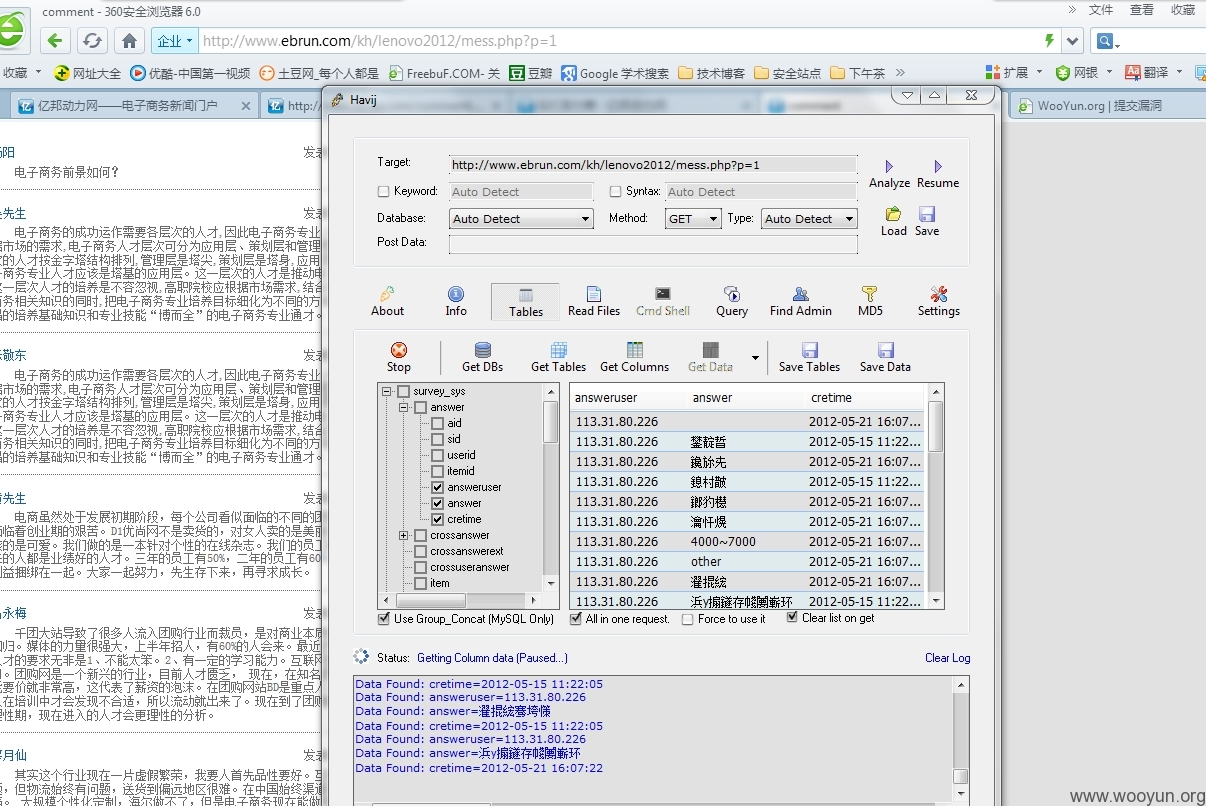Check the userid column checkbox
1206x806 pixels.
click(437, 455)
